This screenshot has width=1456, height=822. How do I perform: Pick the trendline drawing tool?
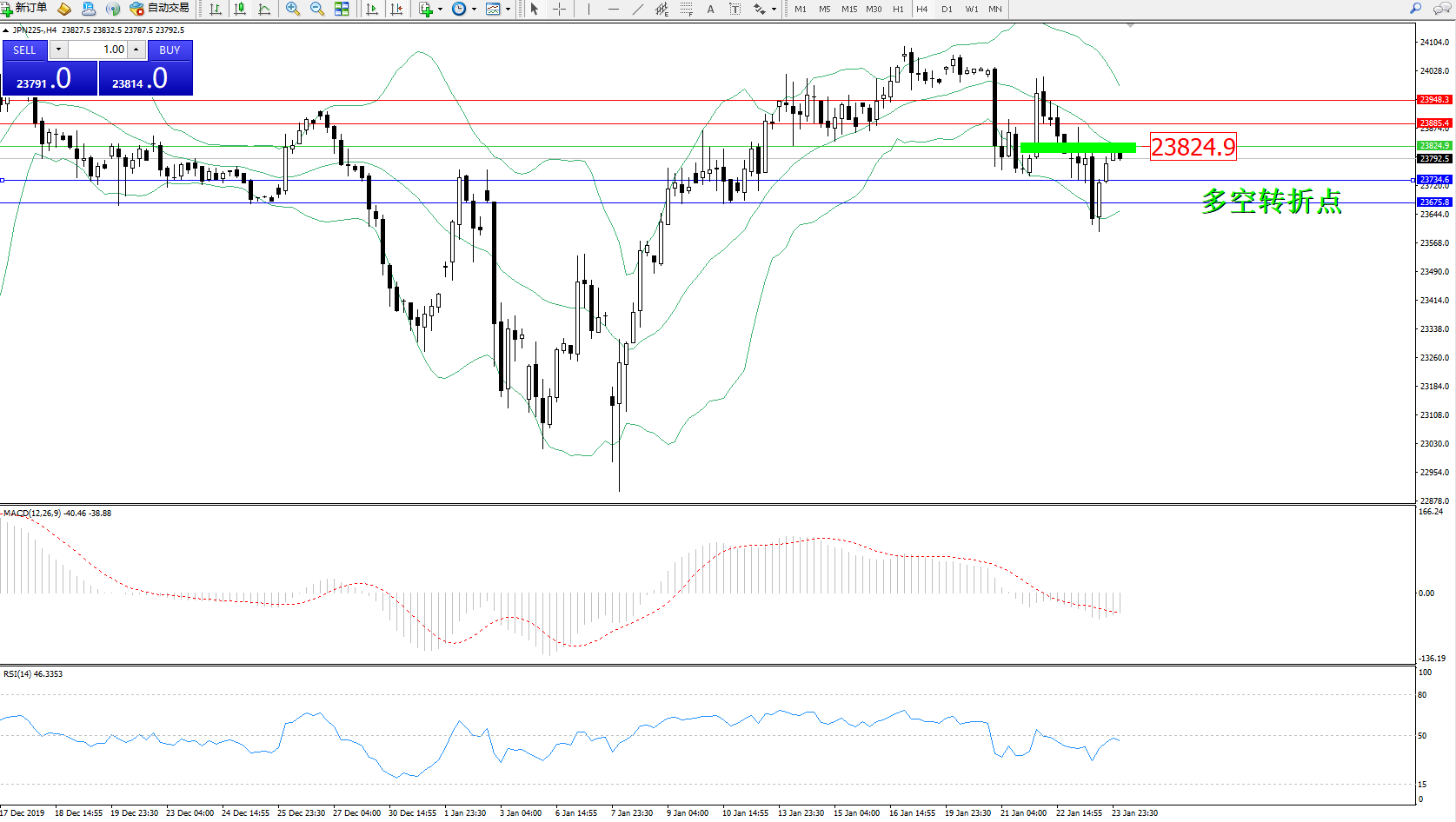click(638, 9)
